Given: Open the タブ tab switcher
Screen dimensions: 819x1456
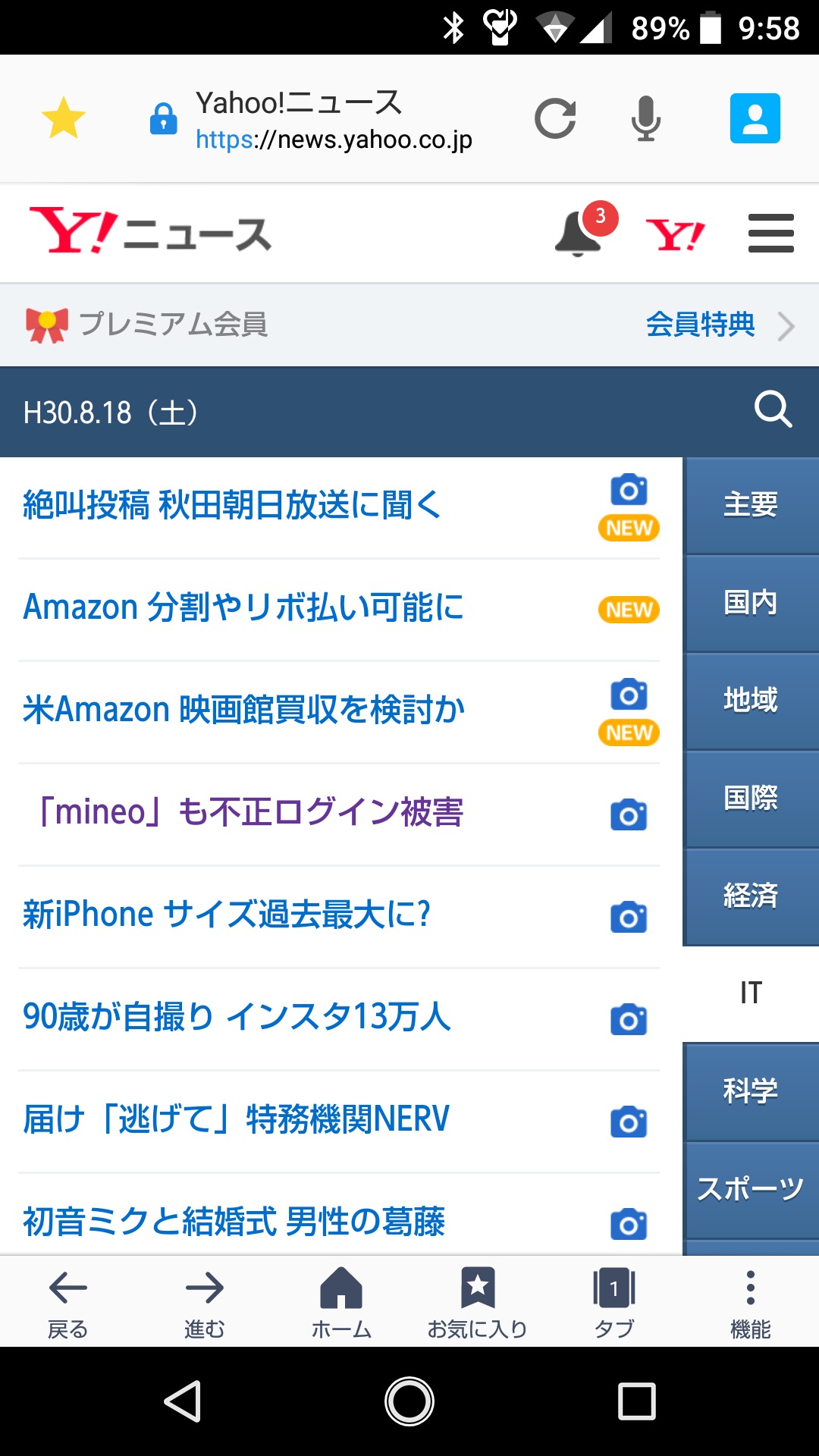Looking at the screenshot, I should (613, 1301).
